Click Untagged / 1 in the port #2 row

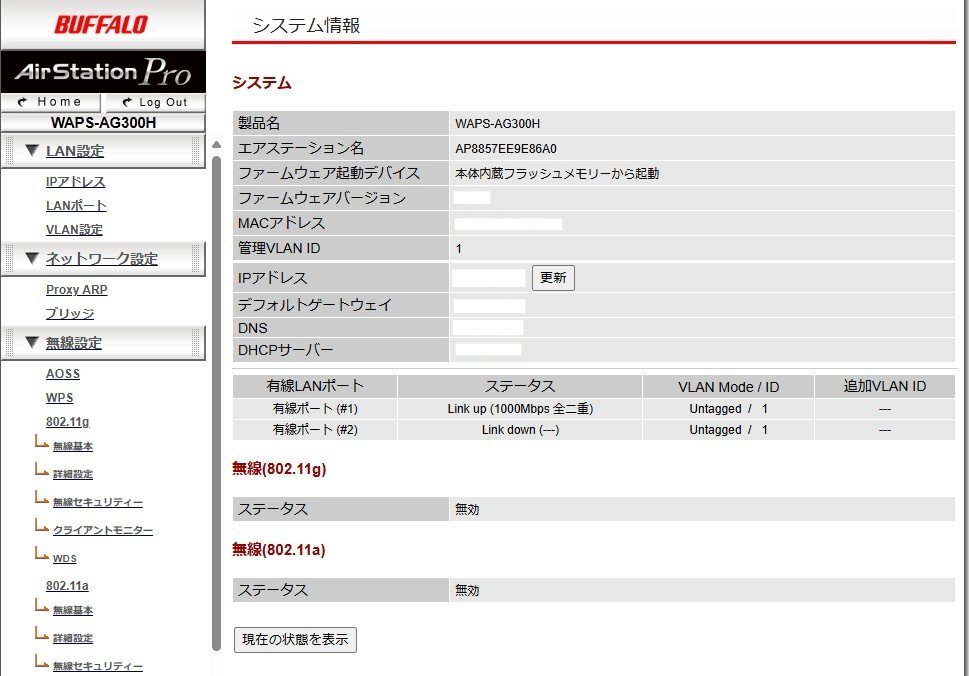(x=728, y=430)
